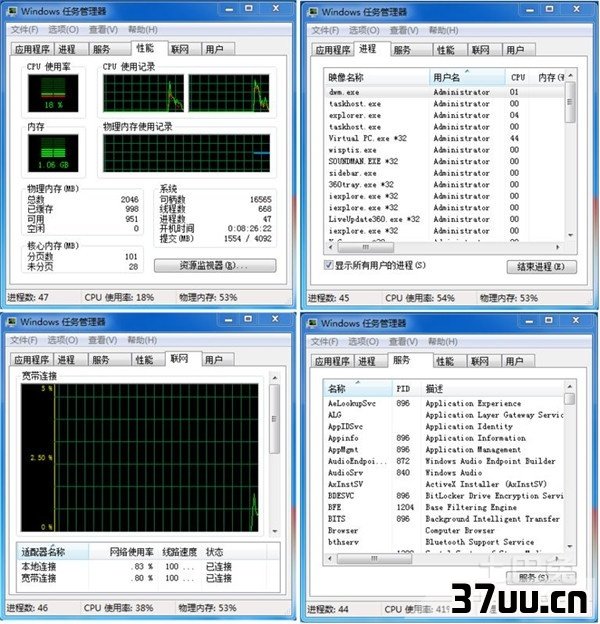Open 查看(V) menu in the 进程 window
The height and width of the screenshot is (624, 600).
(x=404, y=31)
